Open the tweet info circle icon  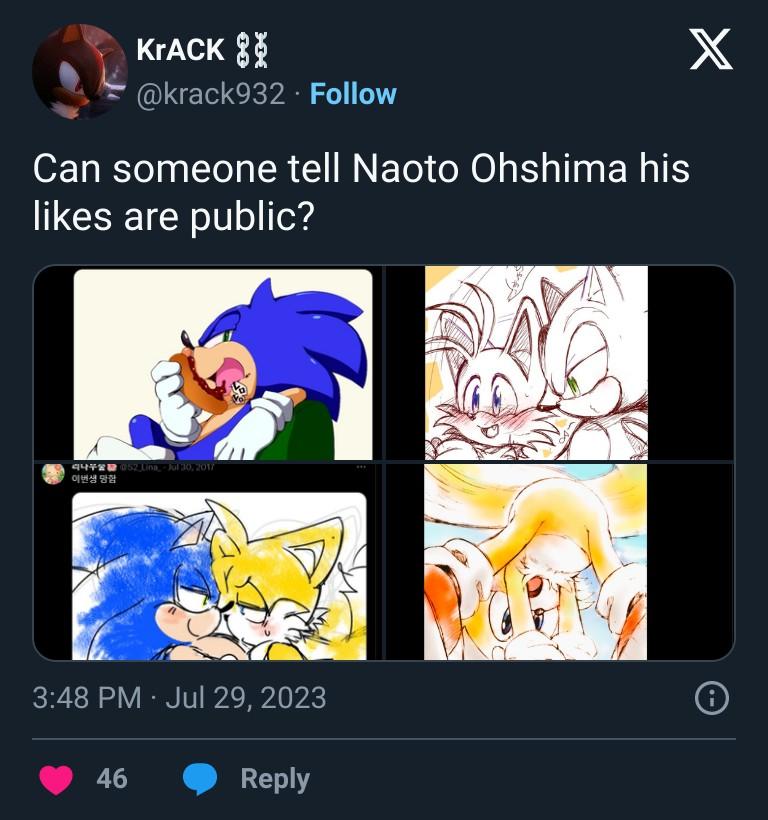pos(712,698)
